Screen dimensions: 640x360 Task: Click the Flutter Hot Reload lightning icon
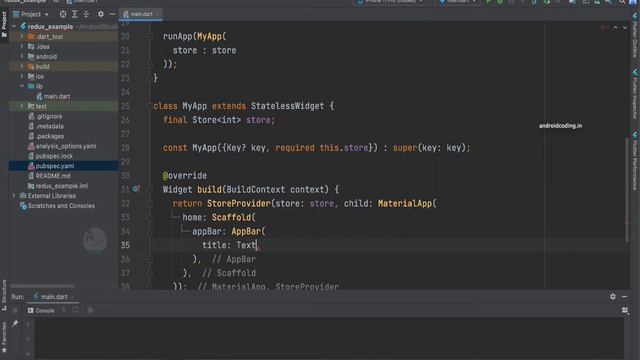pos(64,310)
